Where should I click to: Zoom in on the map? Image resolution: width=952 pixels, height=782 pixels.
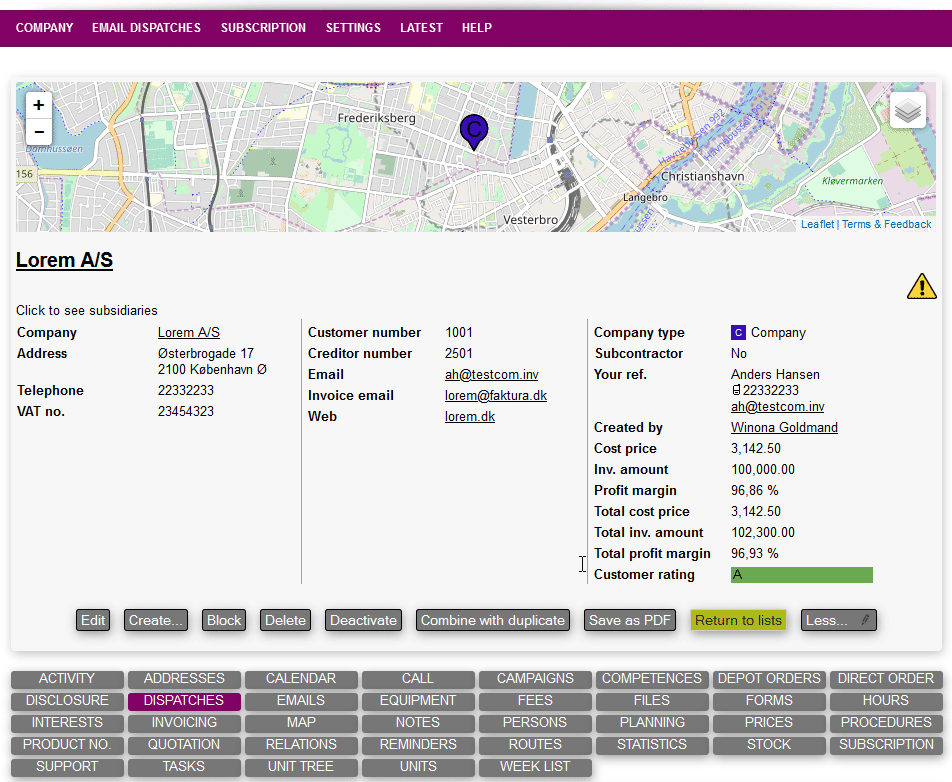(x=39, y=105)
